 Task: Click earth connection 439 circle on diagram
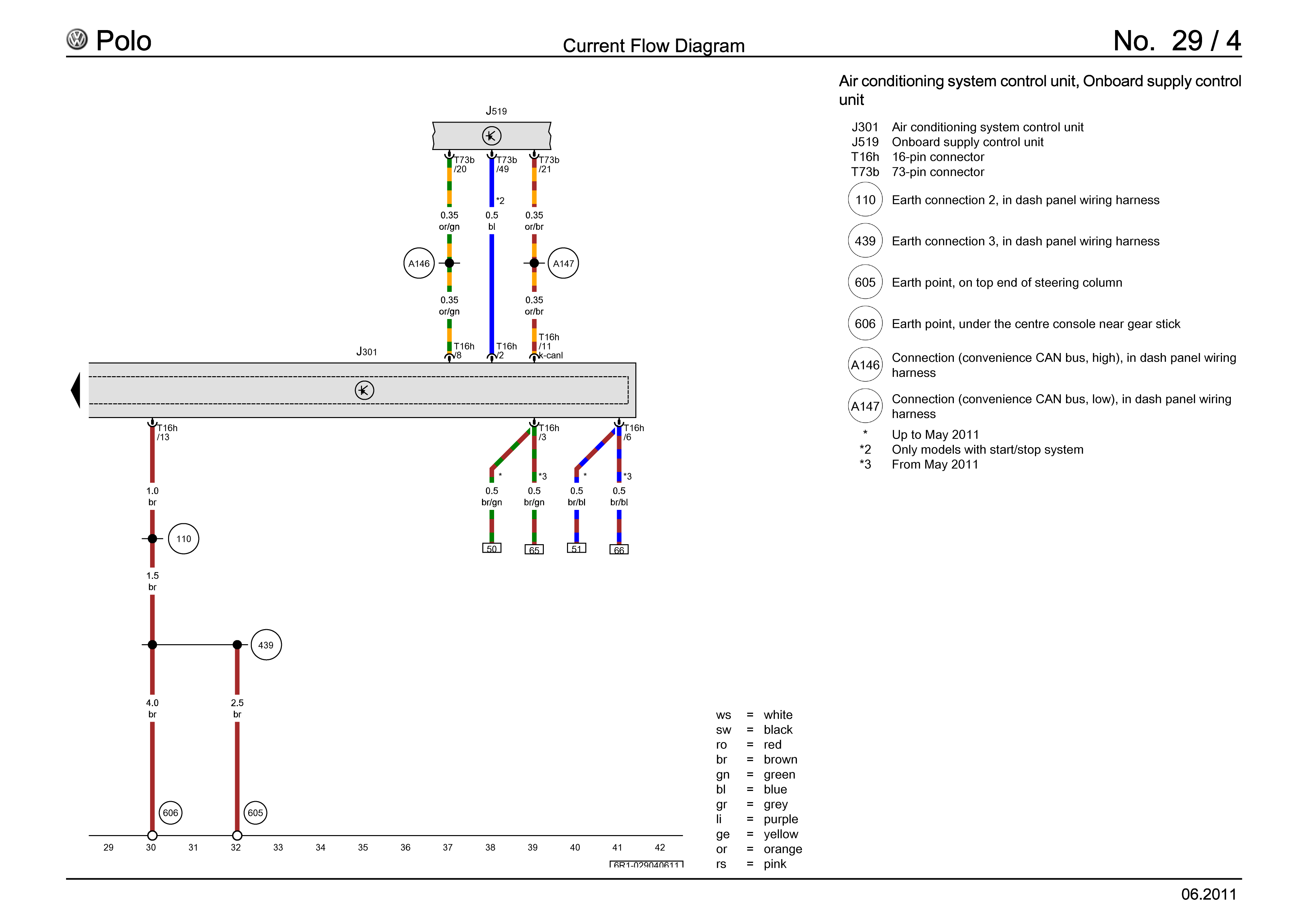tap(266, 645)
